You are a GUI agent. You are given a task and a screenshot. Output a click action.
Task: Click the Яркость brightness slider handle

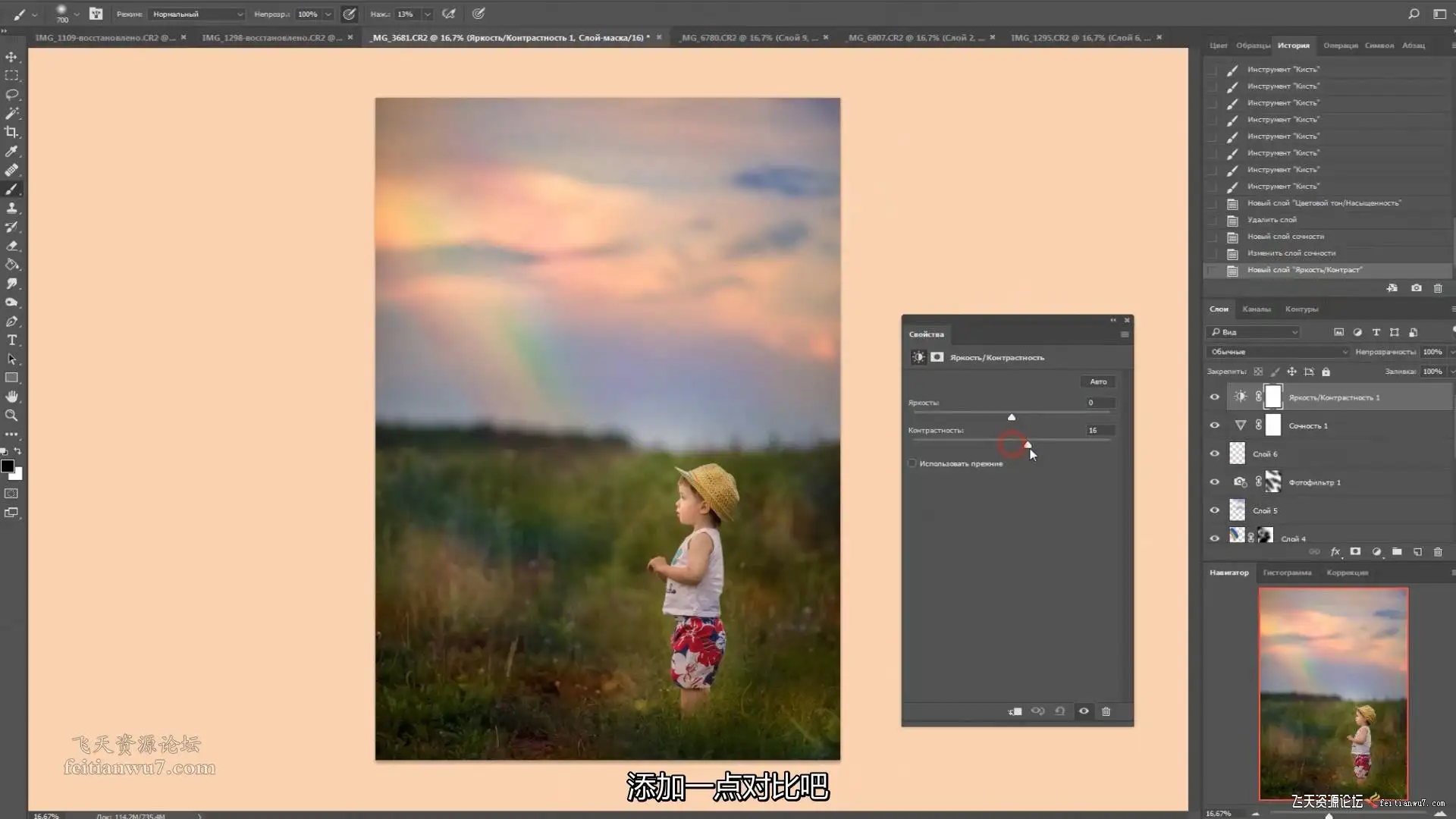(x=1011, y=417)
